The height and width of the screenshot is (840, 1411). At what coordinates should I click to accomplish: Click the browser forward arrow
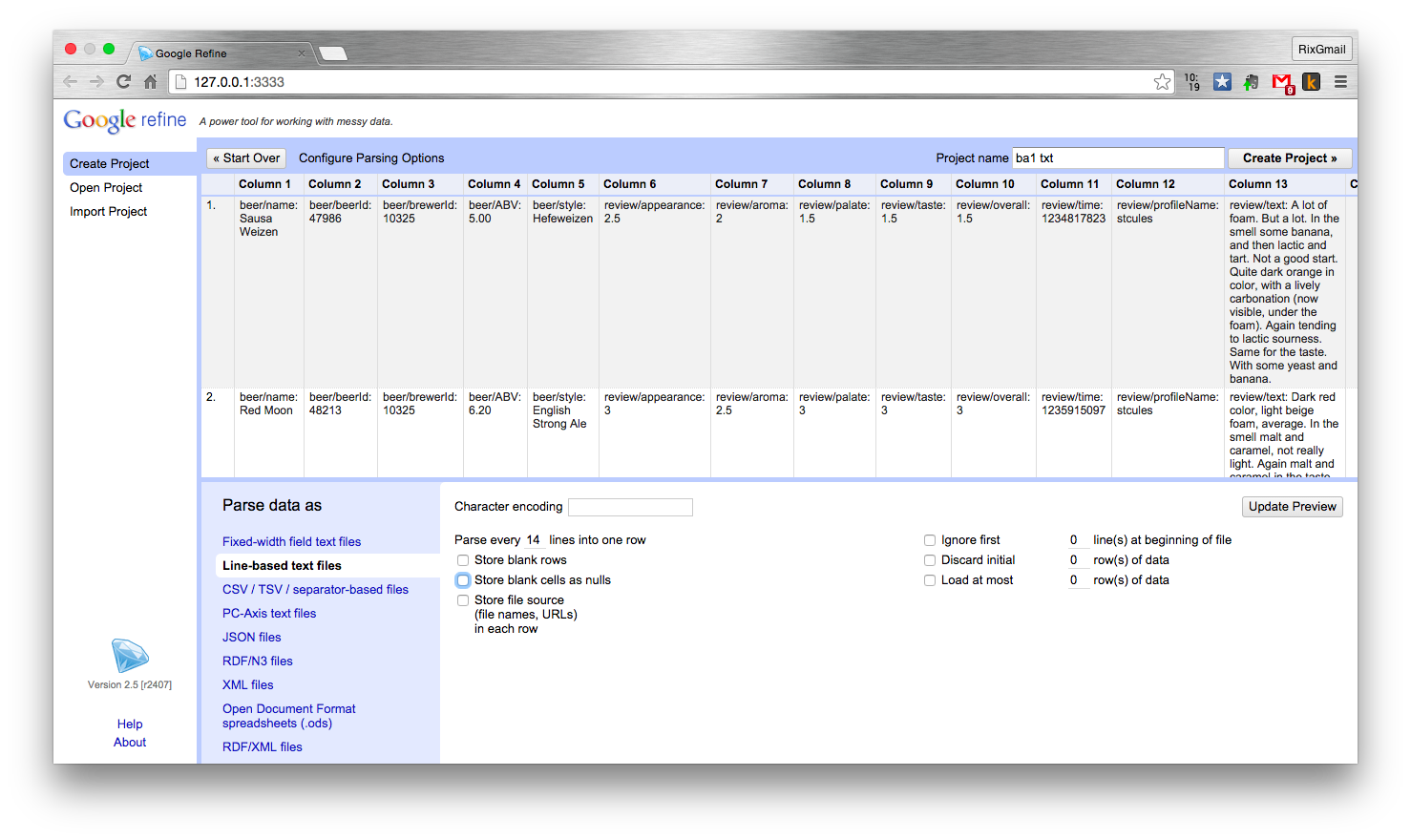[96, 82]
